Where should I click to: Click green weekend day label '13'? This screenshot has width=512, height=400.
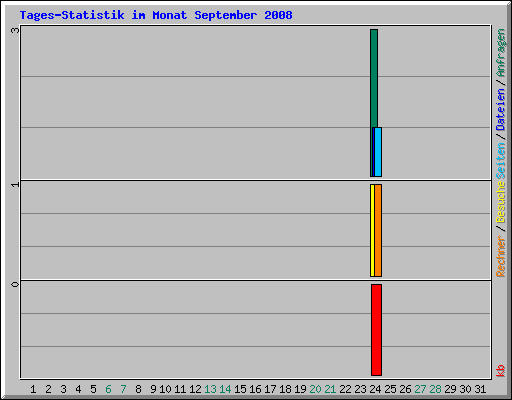pyautogui.click(x=210, y=389)
